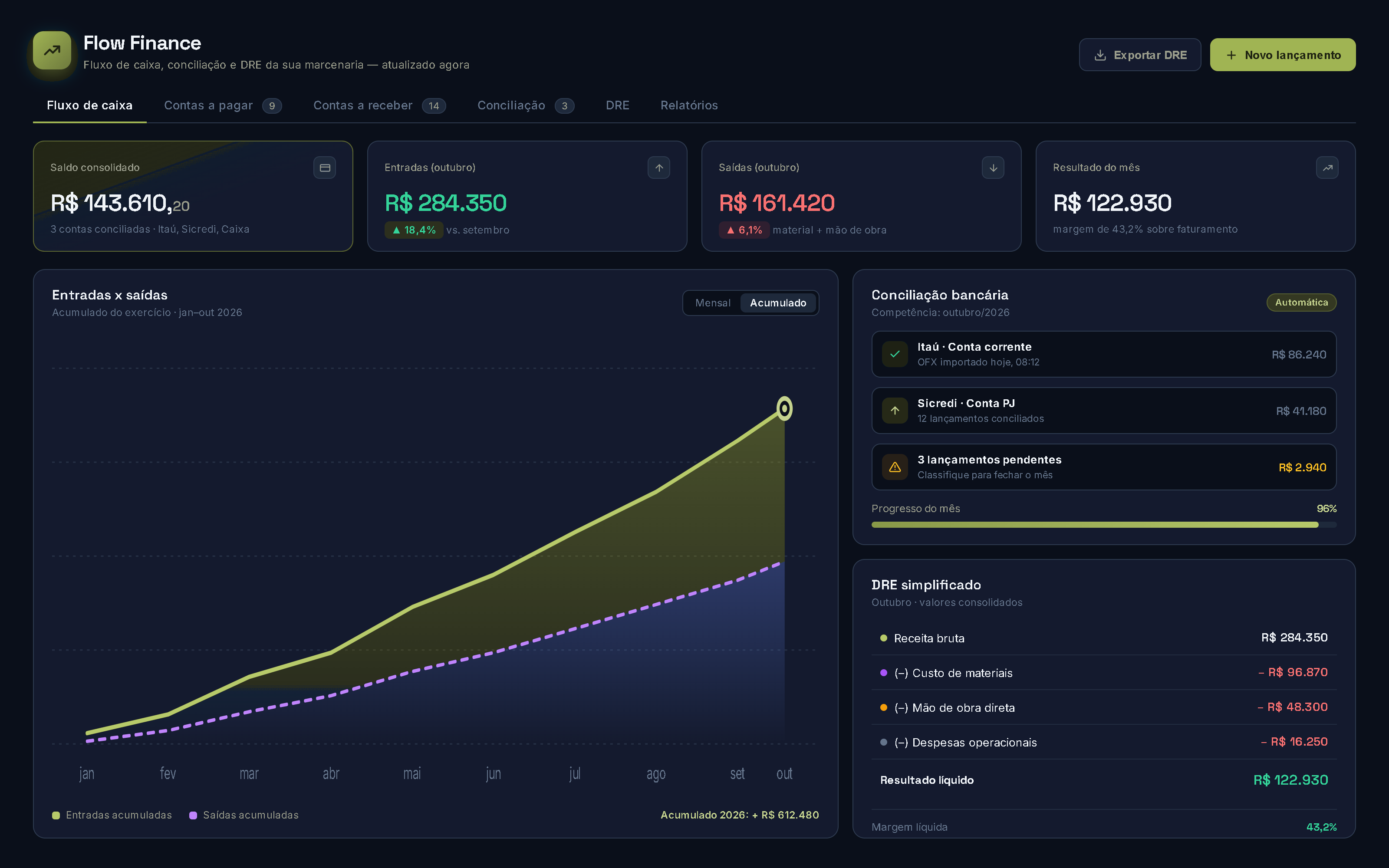
Task: Click the checkmark icon beside Itaú Conta corrente
Action: (895, 354)
